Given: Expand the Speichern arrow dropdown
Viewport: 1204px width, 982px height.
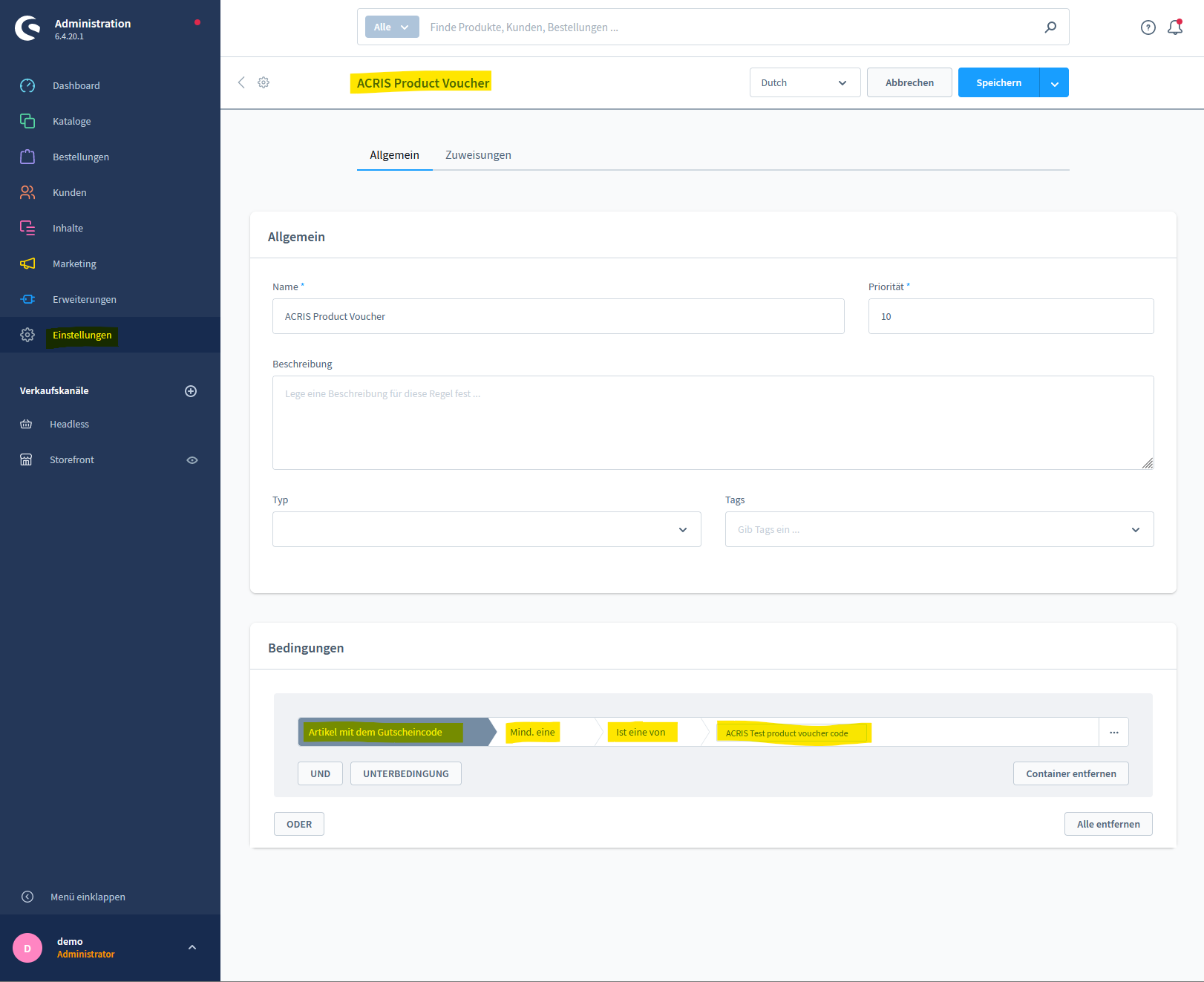Looking at the screenshot, I should tap(1055, 82).
